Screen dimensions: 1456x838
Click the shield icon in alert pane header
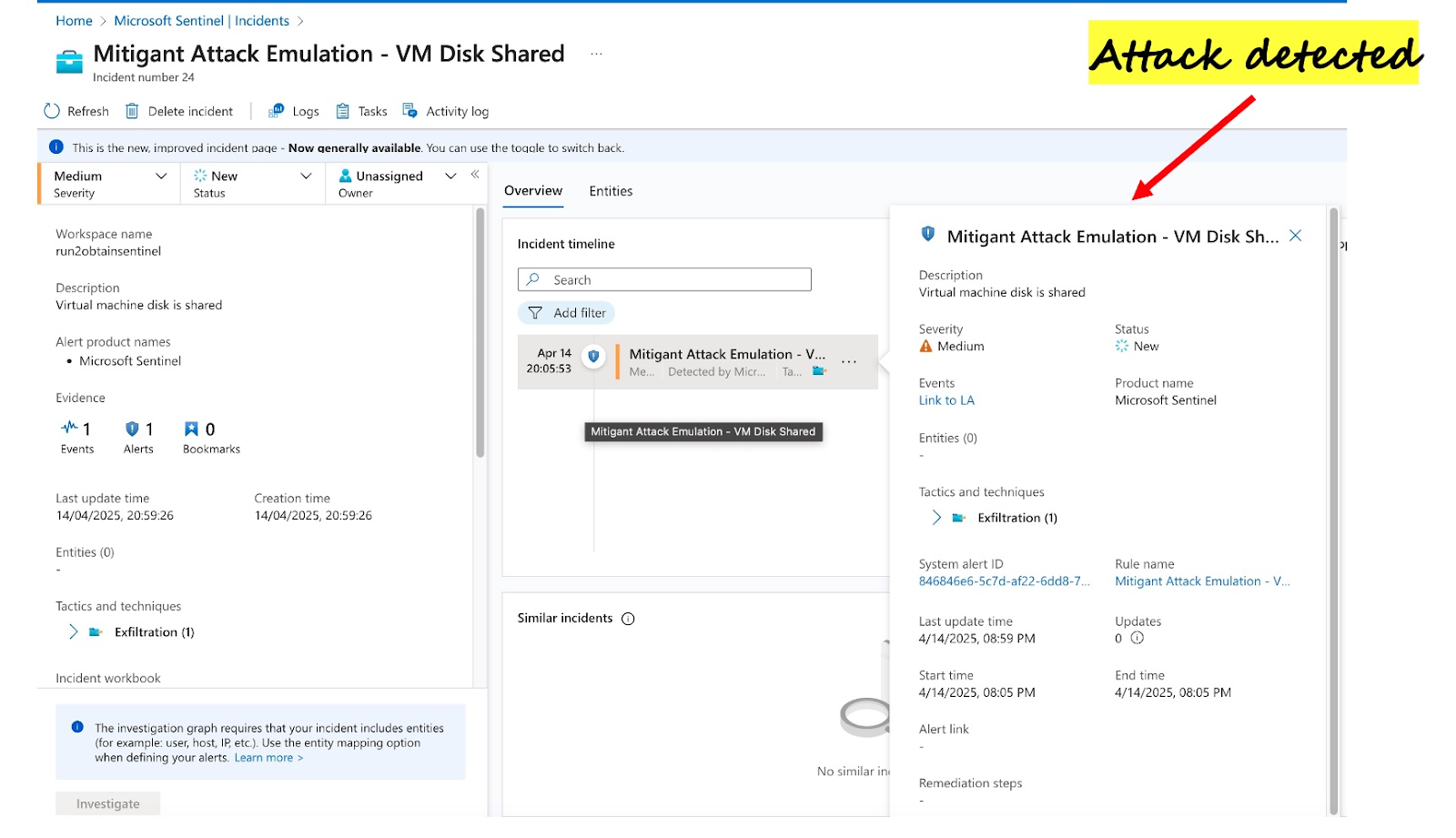(928, 234)
